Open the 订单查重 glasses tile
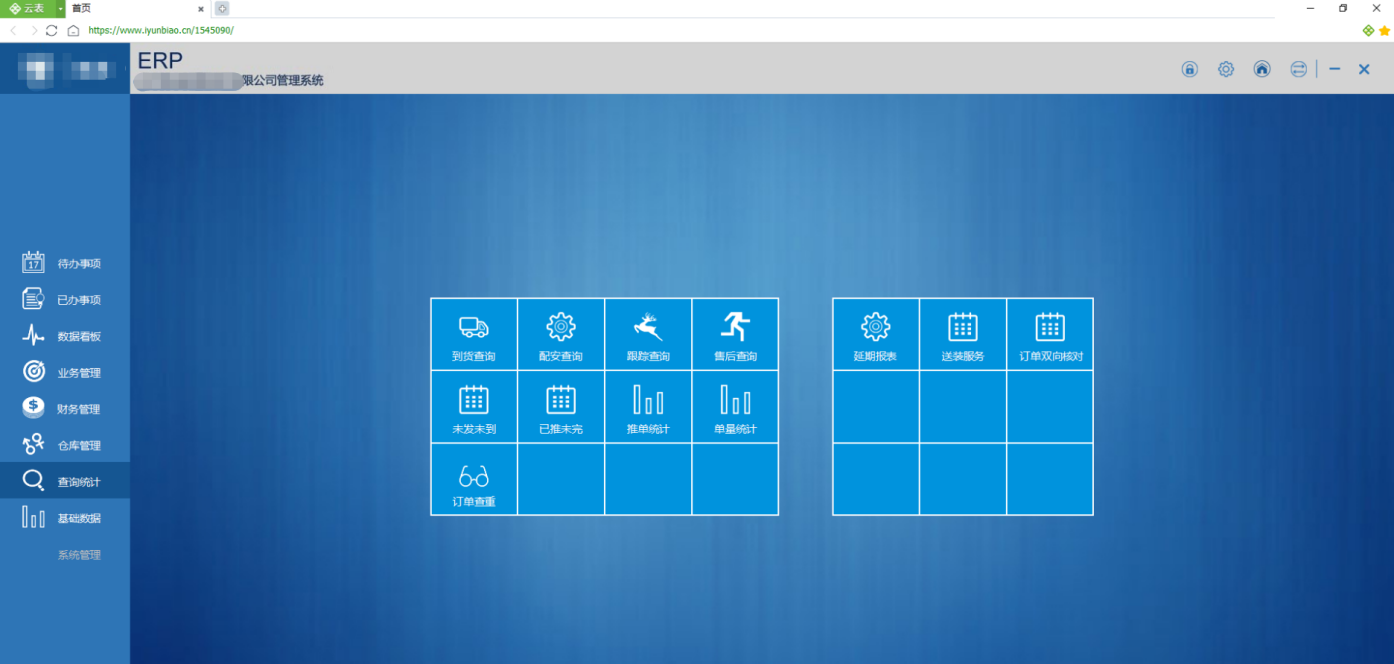The width and height of the screenshot is (1394, 664). pyautogui.click(x=474, y=480)
